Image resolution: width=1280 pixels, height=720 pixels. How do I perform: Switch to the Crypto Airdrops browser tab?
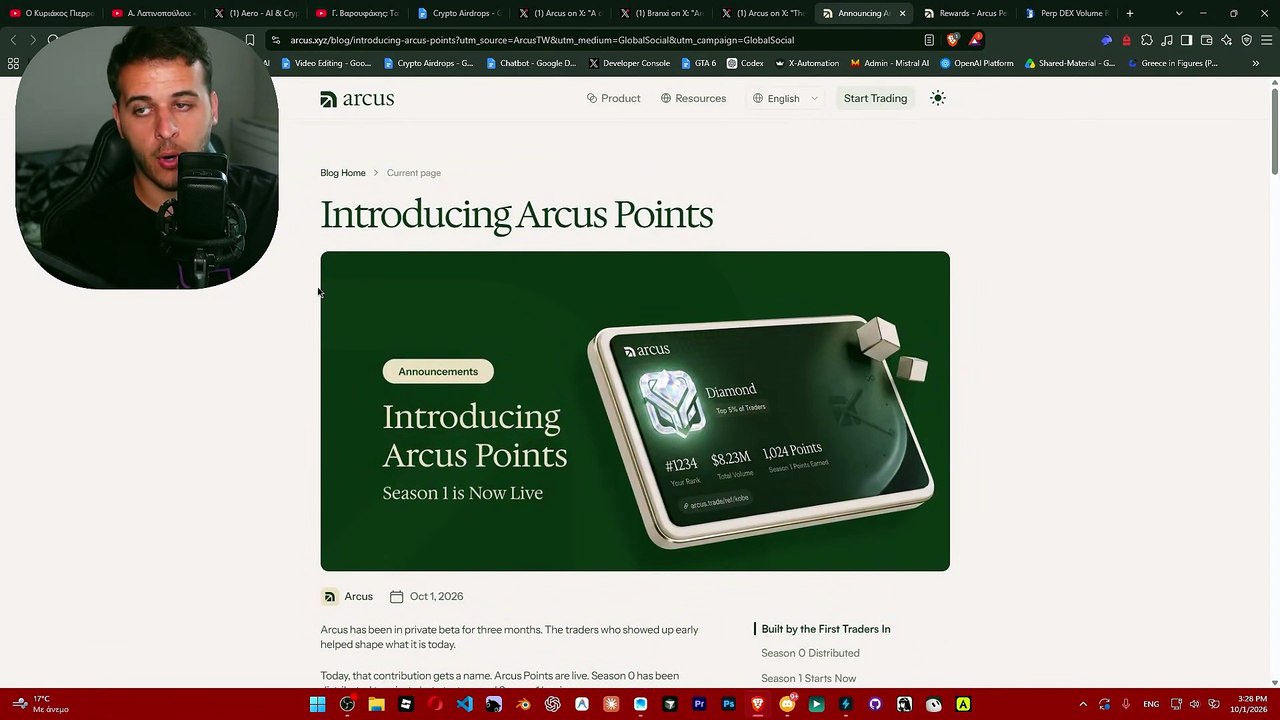click(x=458, y=13)
